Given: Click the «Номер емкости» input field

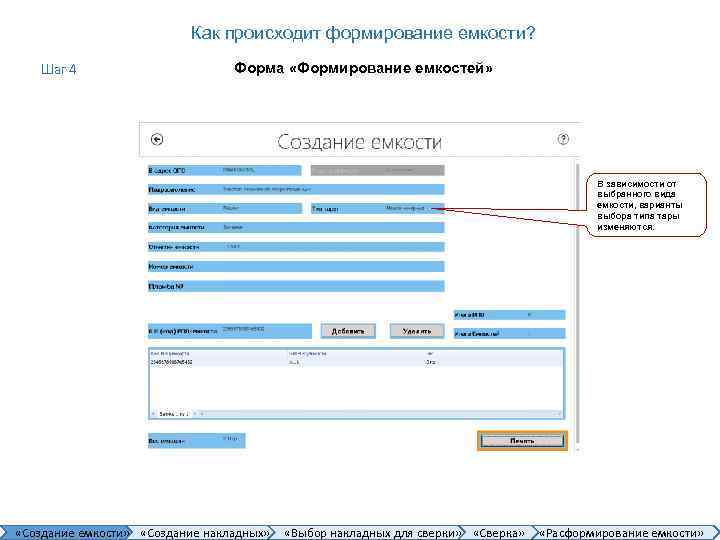Looking at the screenshot, I should click(x=296, y=267).
